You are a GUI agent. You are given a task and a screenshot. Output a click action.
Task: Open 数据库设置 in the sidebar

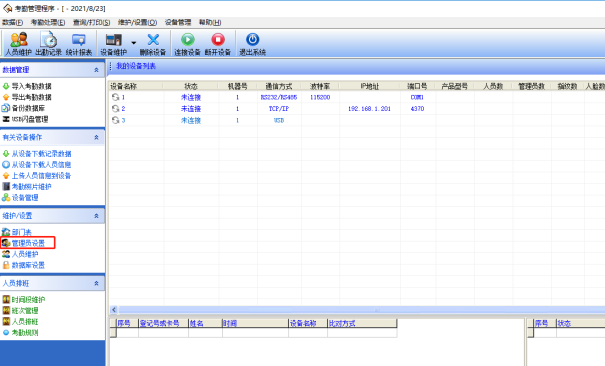(x=28, y=265)
